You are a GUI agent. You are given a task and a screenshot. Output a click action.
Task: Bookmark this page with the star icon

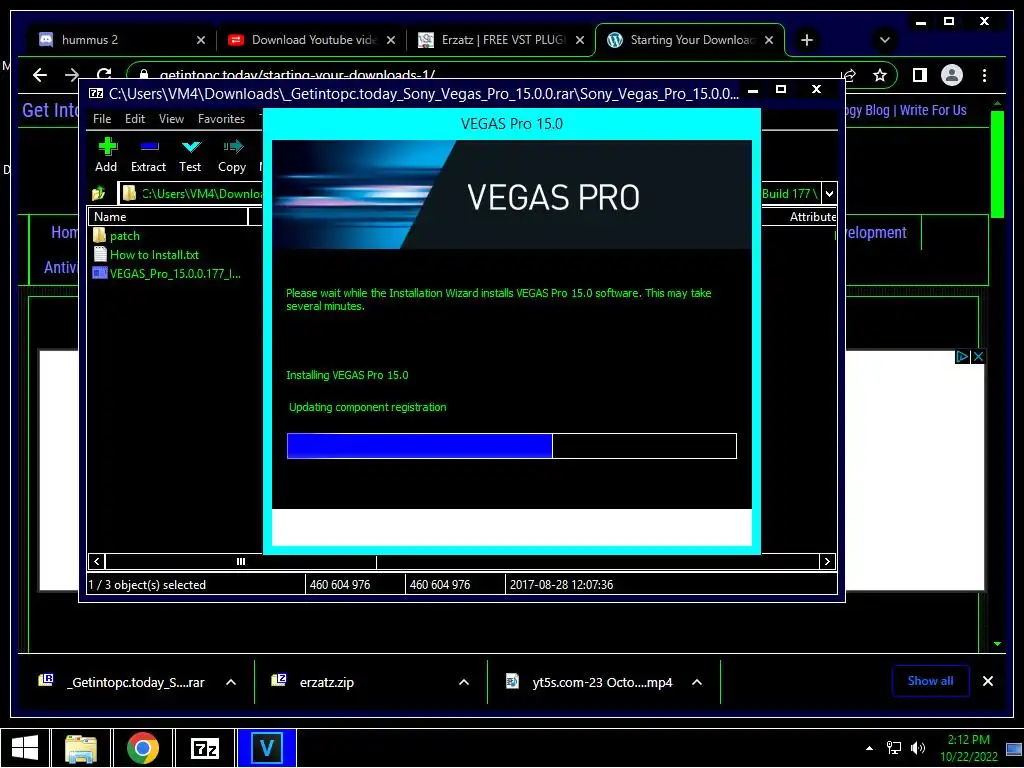click(880, 75)
